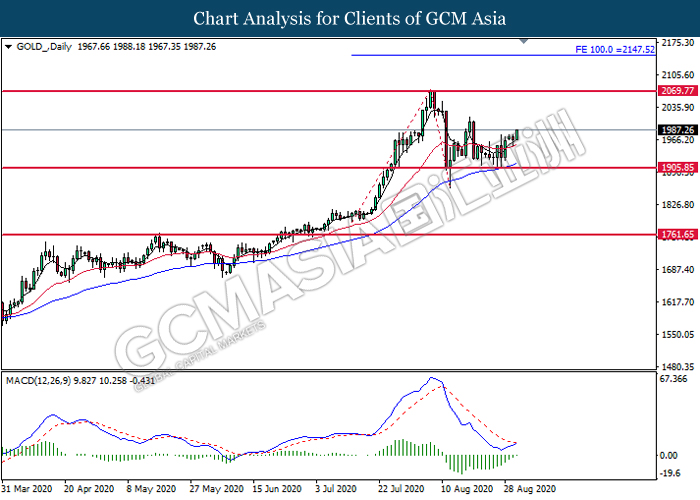Click the GOLD_,Daily symbol label
This screenshot has width=700, height=500.
[44, 47]
